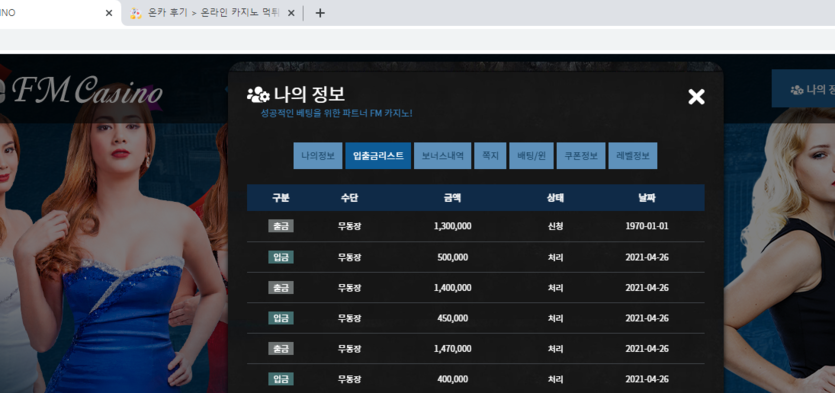Viewport: 835px width, 393px height.
Task: Click the 입금 badge in the 400,000 row
Action: 281,379
